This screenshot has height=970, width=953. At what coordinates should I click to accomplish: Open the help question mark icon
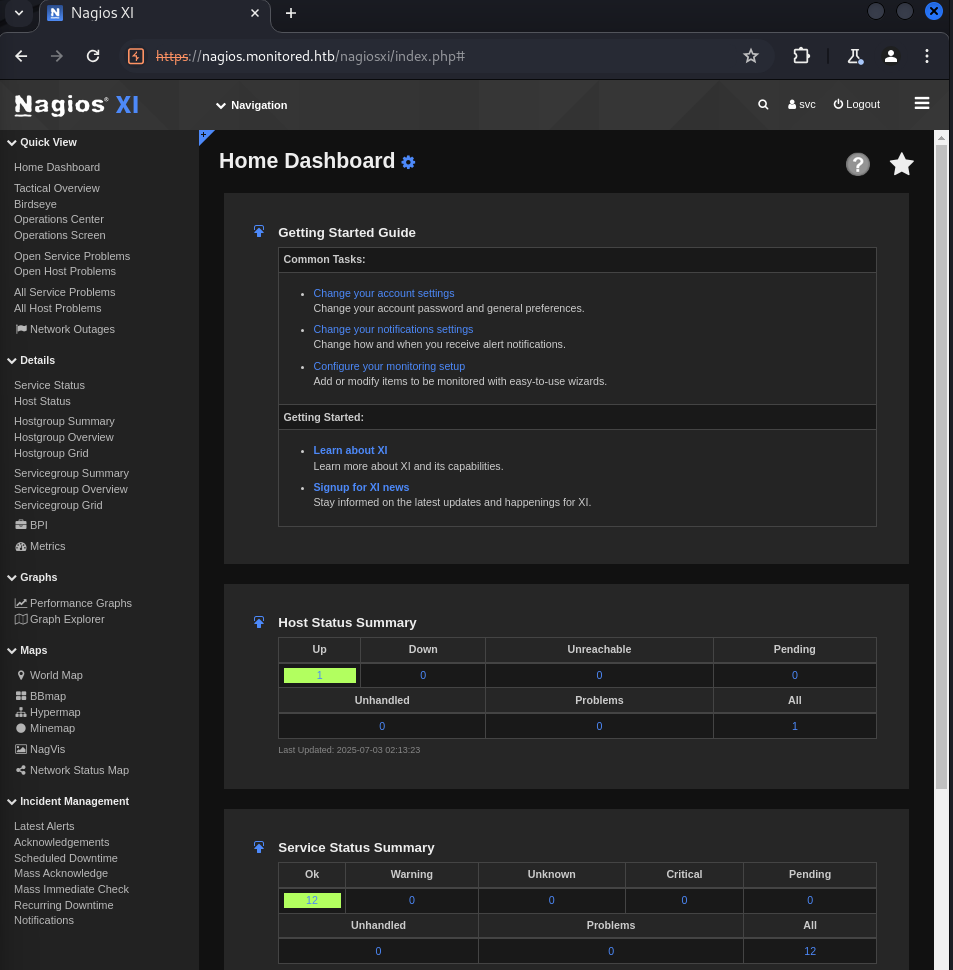(858, 165)
